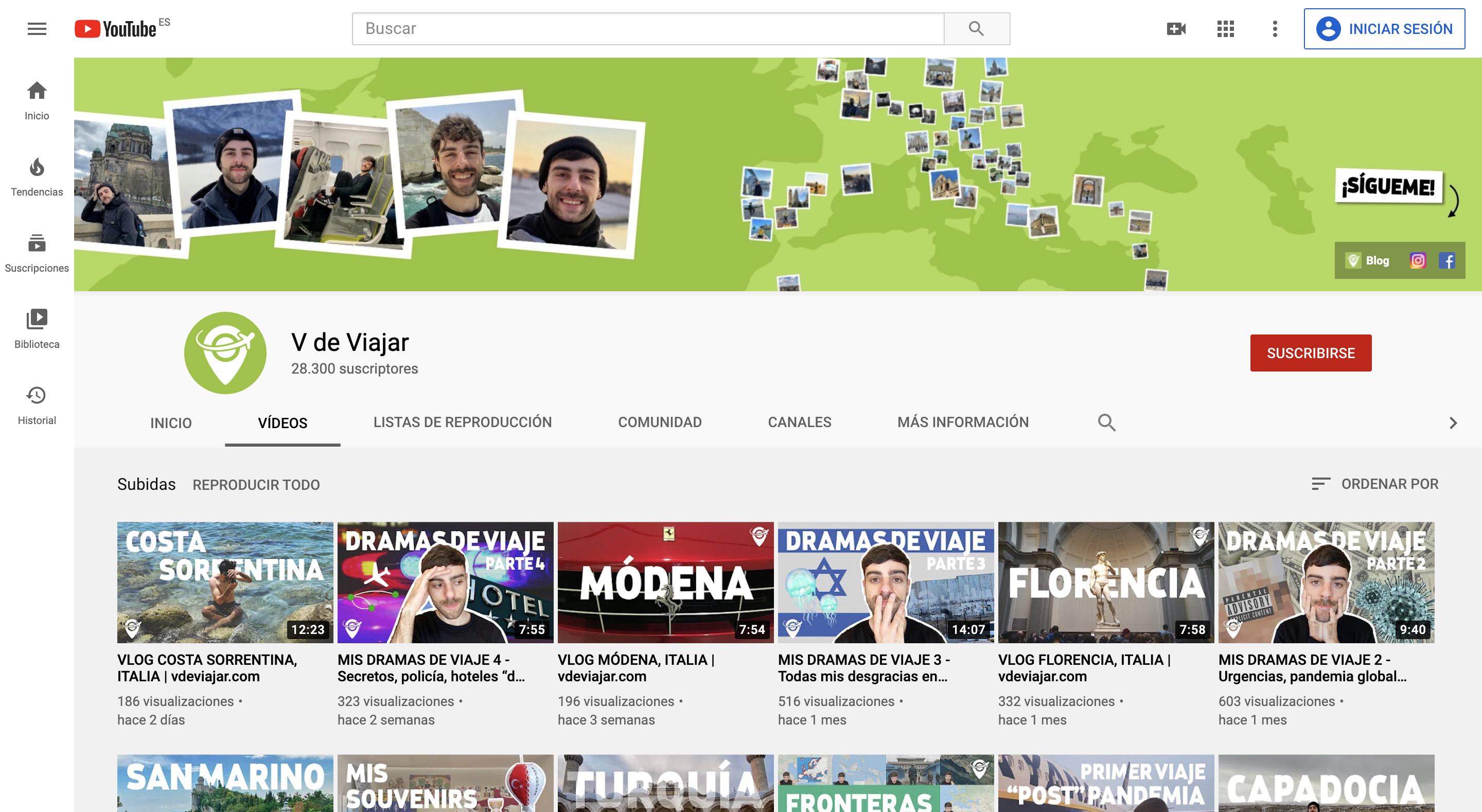Click Reproducir todo link
1482x812 pixels.
click(256, 485)
